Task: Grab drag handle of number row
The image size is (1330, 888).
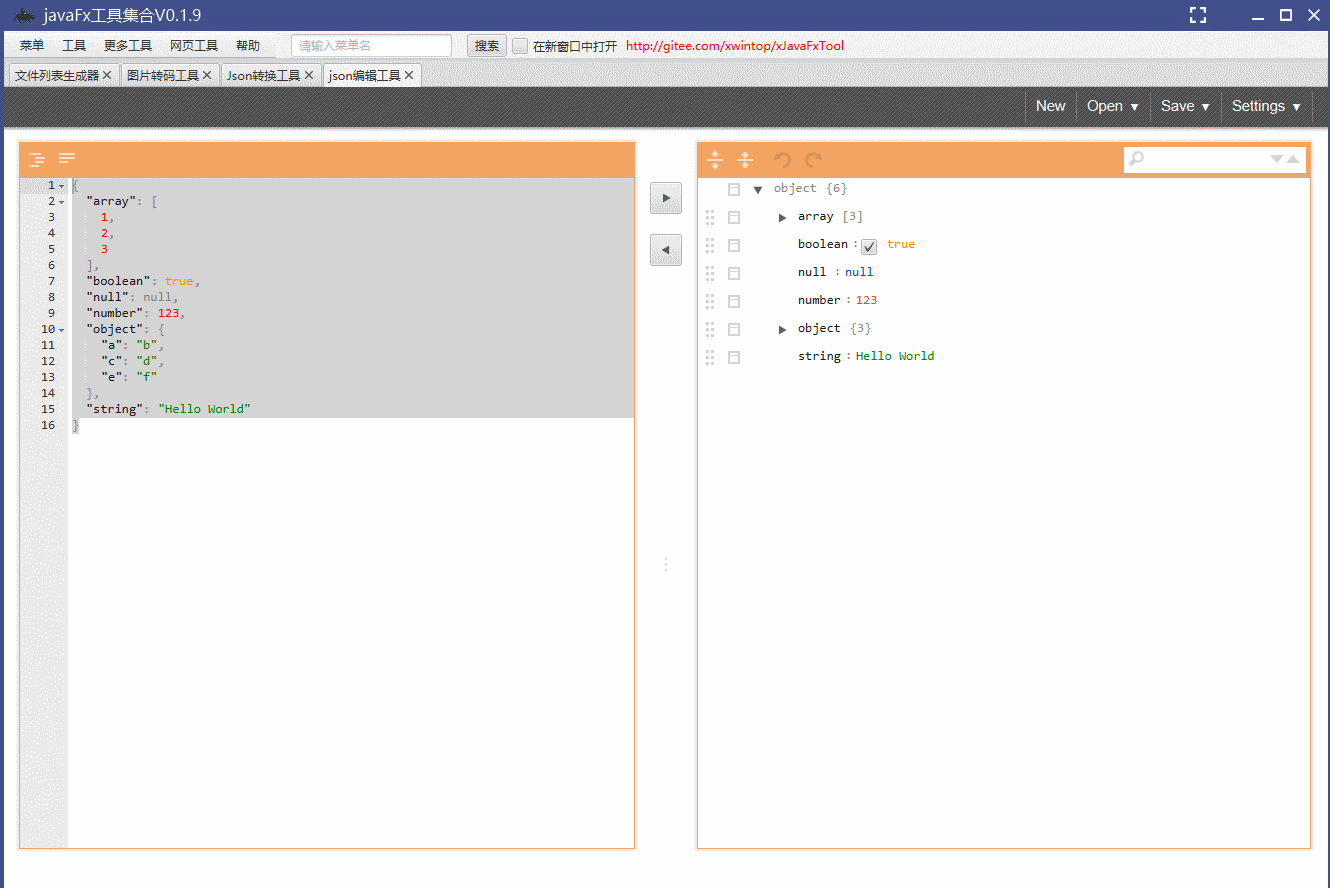Action: [711, 301]
